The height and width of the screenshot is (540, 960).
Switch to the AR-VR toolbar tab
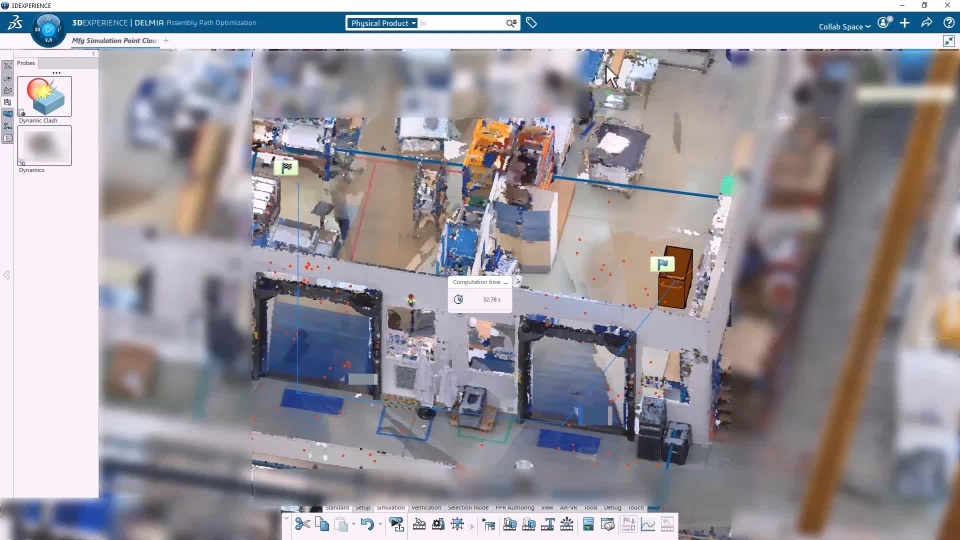[569, 508]
